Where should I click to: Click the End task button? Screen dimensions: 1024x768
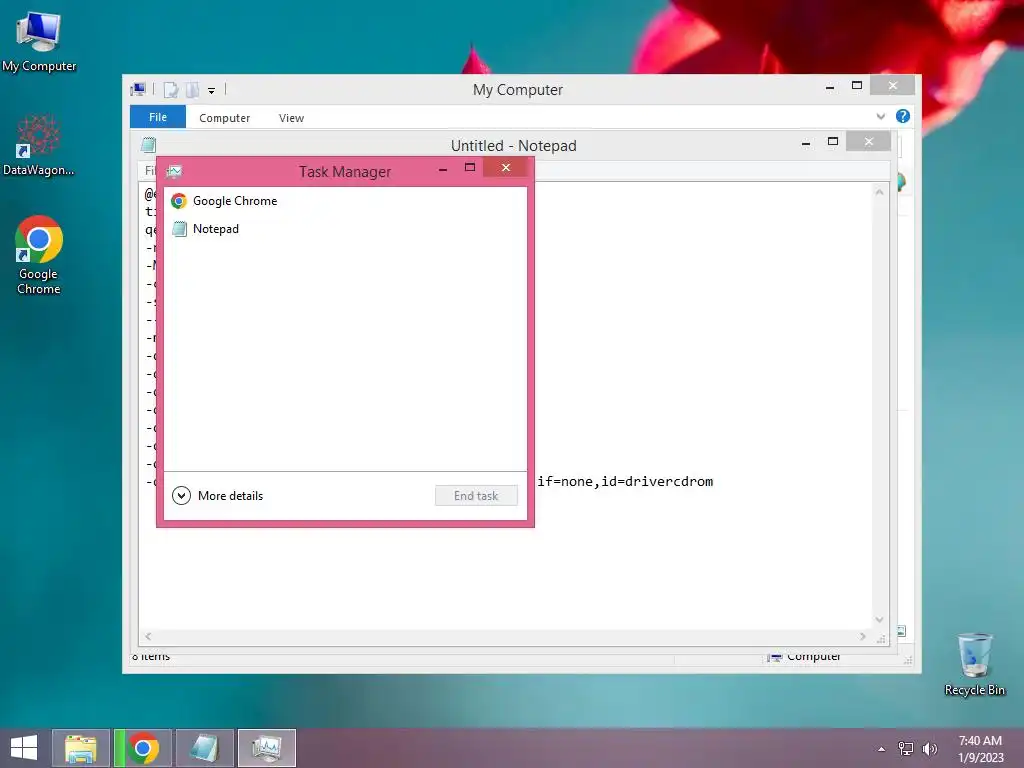click(x=476, y=496)
